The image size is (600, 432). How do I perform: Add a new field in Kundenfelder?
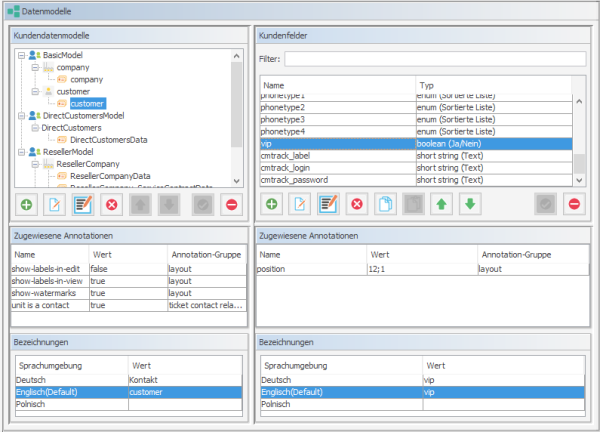271,204
